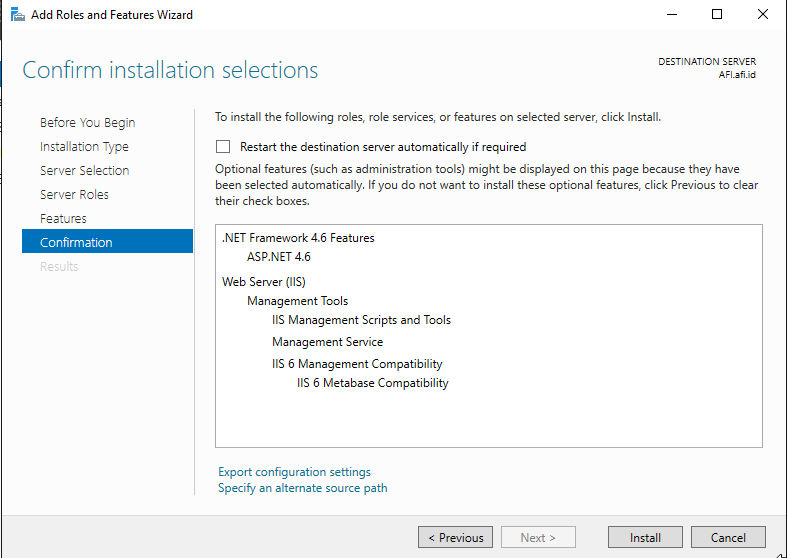The width and height of the screenshot is (787, 558).
Task: Open the Installation Type step
Action: [x=84, y=146]
